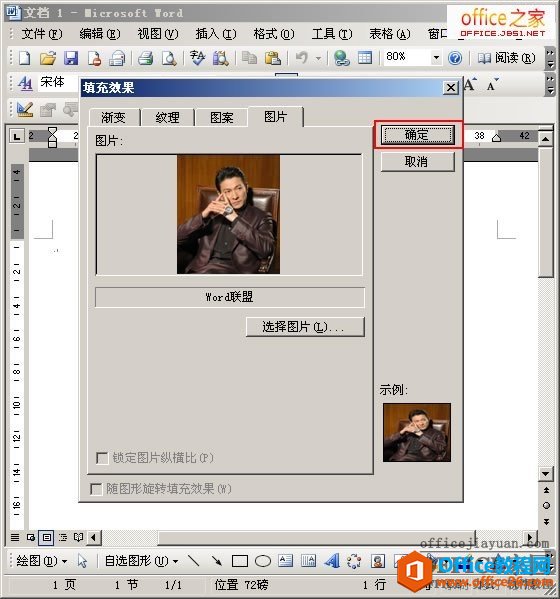Click the Grow Font large A icon
The height and width of the screenshot is (599, 560).
470,84
